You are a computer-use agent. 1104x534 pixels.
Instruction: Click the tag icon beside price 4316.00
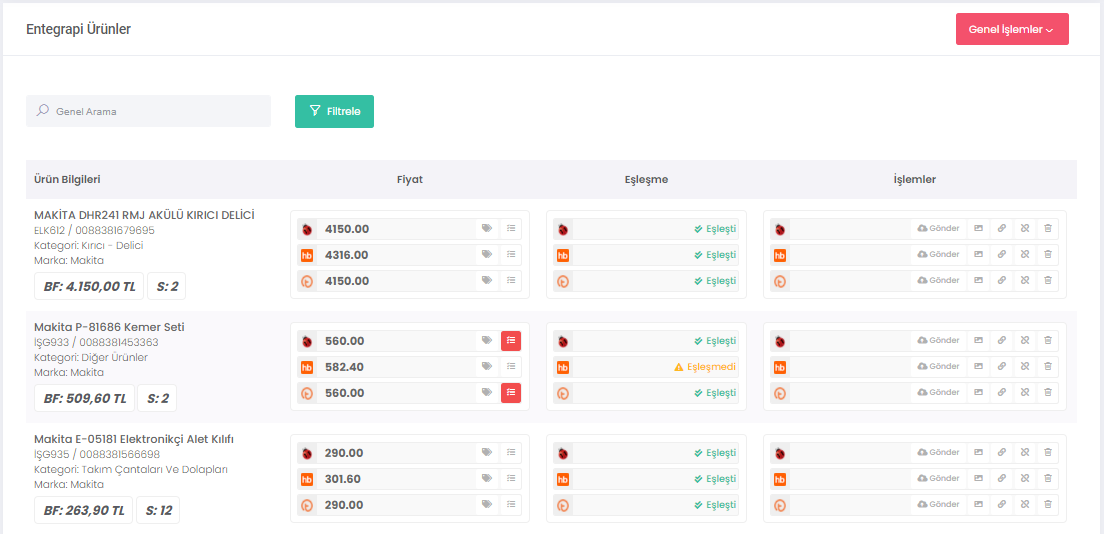[x=487, y=255]
